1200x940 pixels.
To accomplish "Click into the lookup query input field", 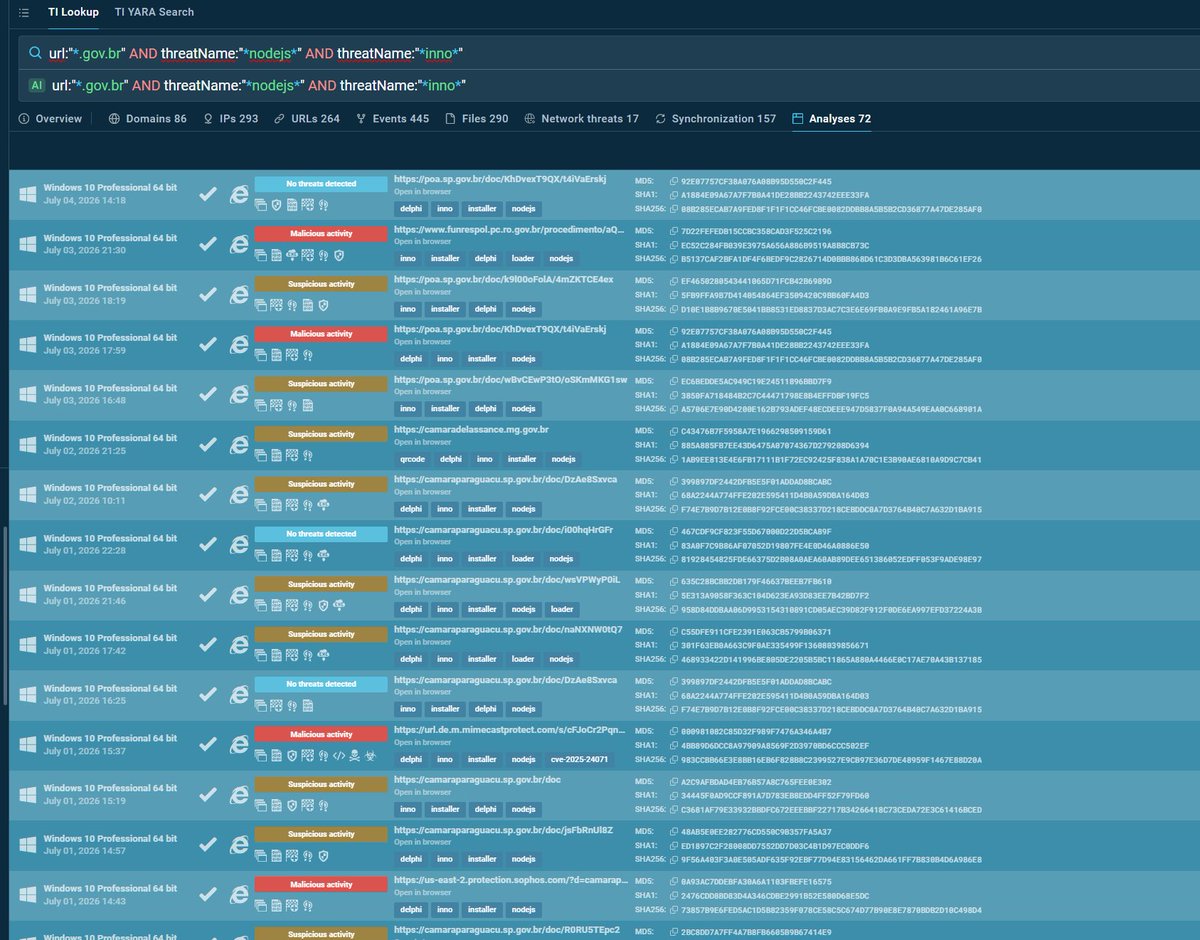I will [609, 53].
